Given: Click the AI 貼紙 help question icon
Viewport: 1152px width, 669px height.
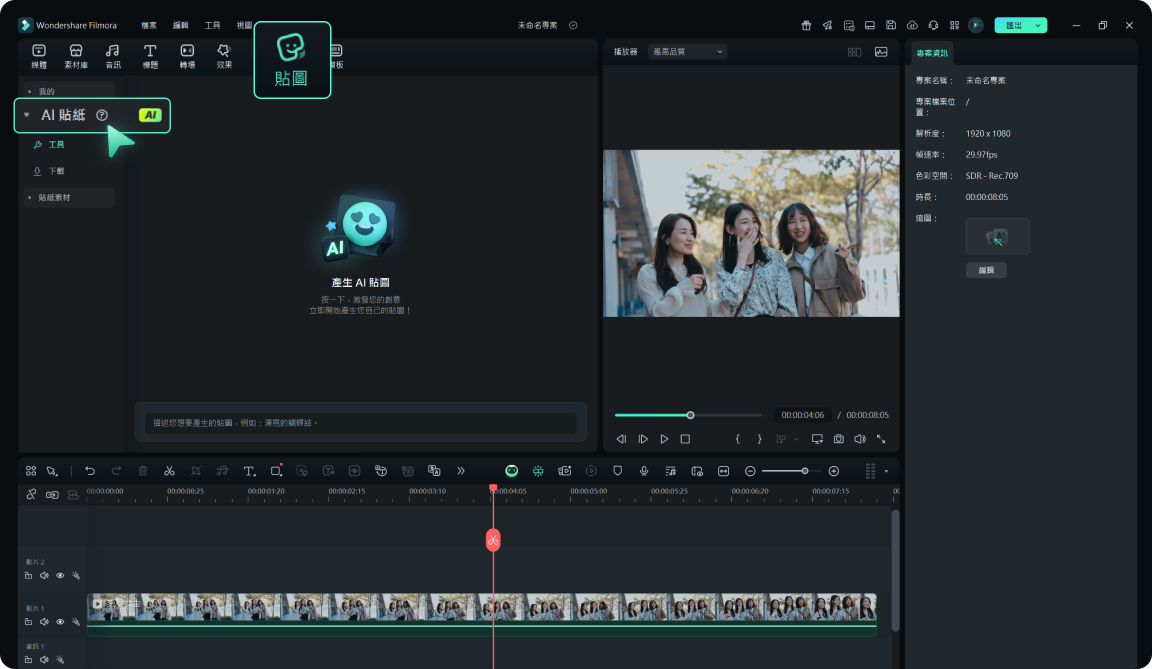Looking at the screenshot, I should [102, 115].
